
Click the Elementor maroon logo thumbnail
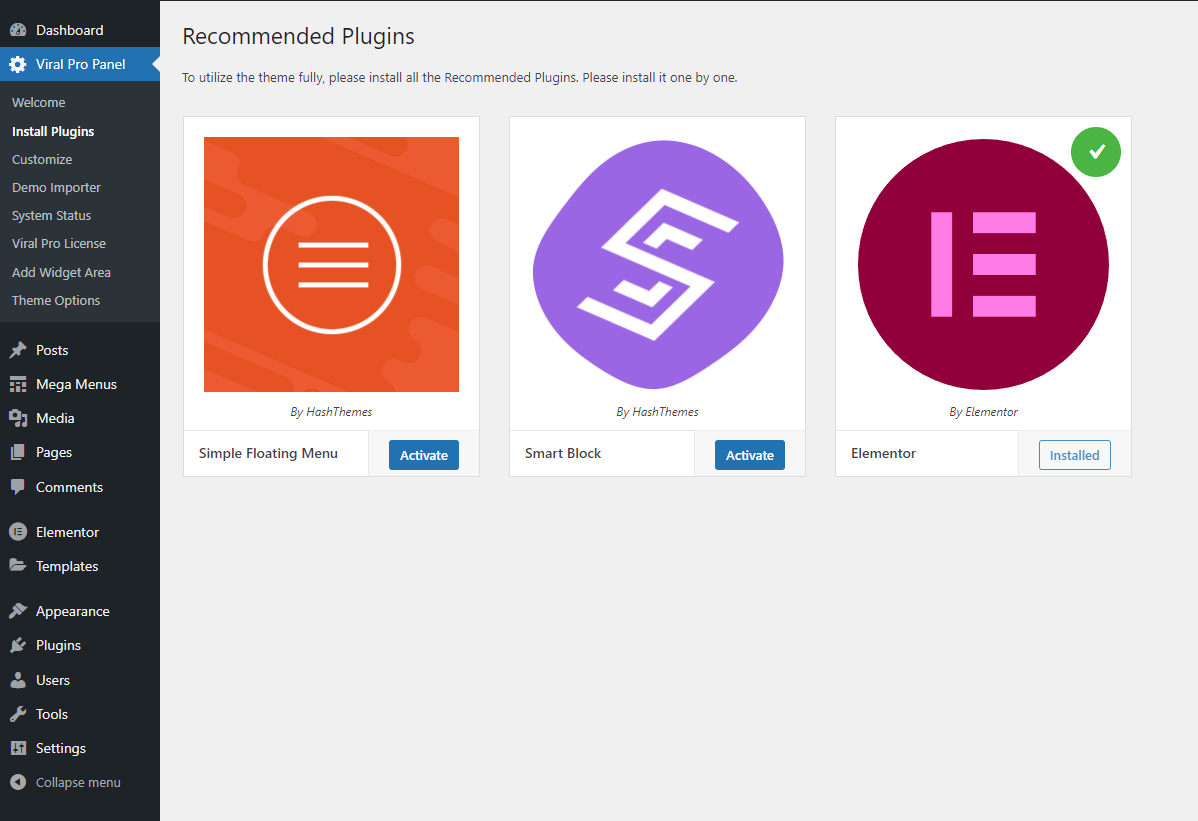point(983,264)
